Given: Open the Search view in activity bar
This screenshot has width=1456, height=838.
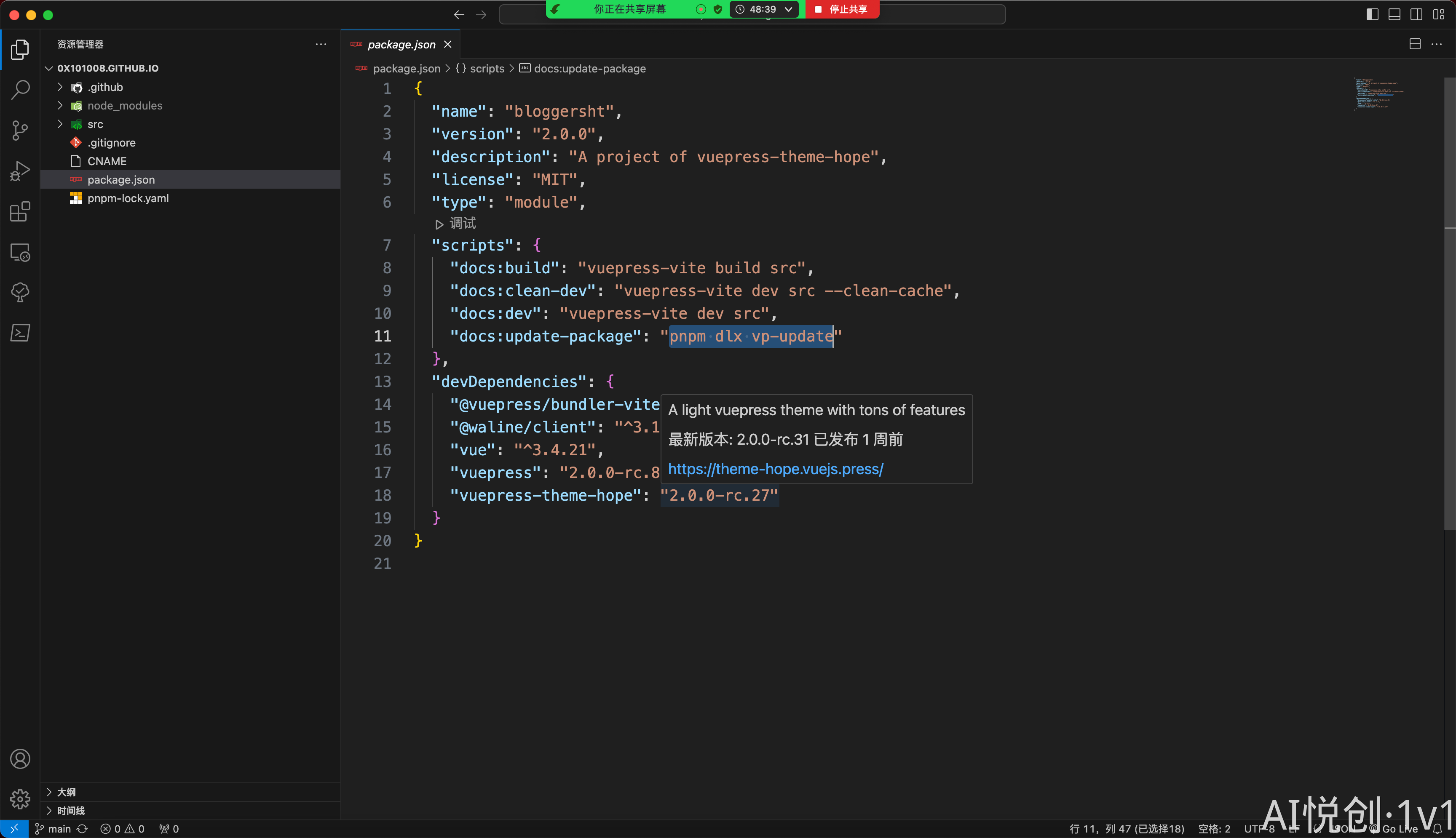Looking at the screenshot, I should point(20,90).
